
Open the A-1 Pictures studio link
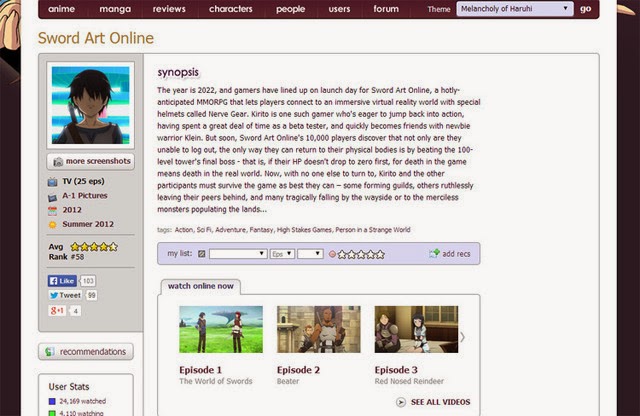point(84,196)
